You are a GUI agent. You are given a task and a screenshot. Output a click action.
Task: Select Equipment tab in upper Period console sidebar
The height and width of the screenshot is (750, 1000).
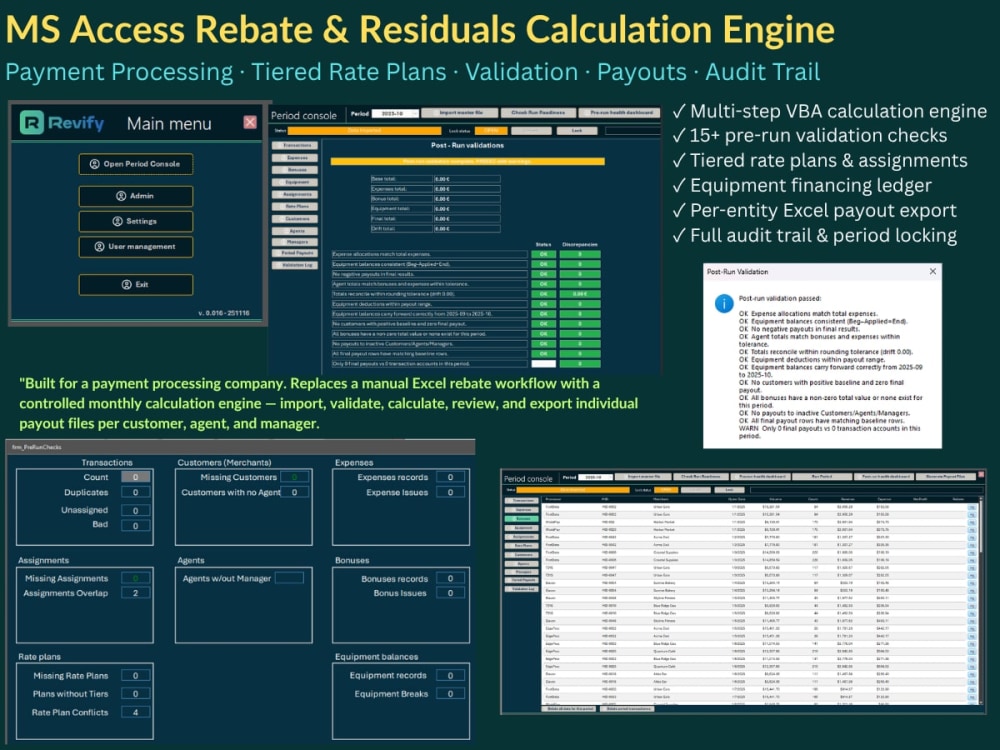295,182
